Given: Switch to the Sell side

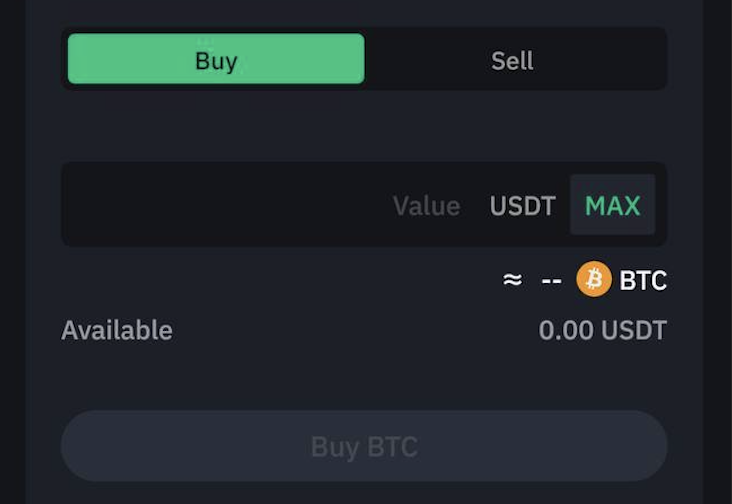Looking at the screenshot, I should (x=512, y=60).
